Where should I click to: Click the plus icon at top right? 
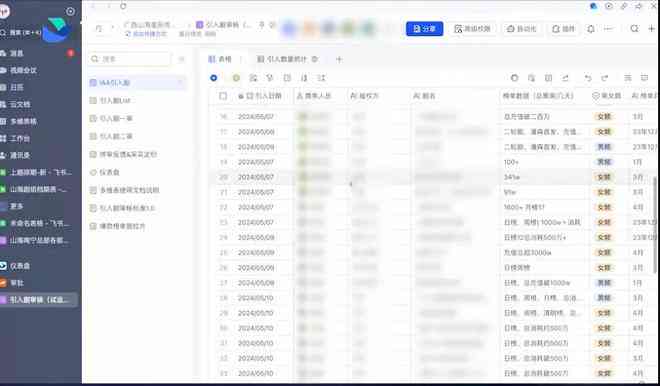point(651,29)
